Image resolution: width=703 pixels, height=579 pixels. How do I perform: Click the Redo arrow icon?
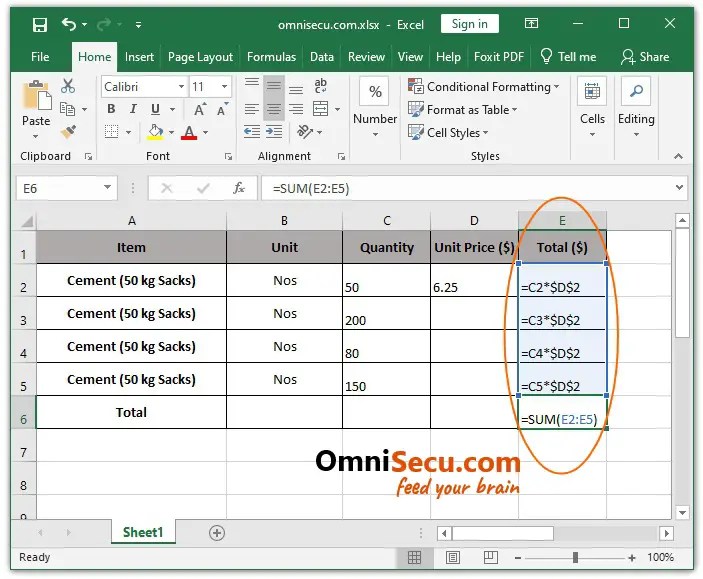coord(104,24)
